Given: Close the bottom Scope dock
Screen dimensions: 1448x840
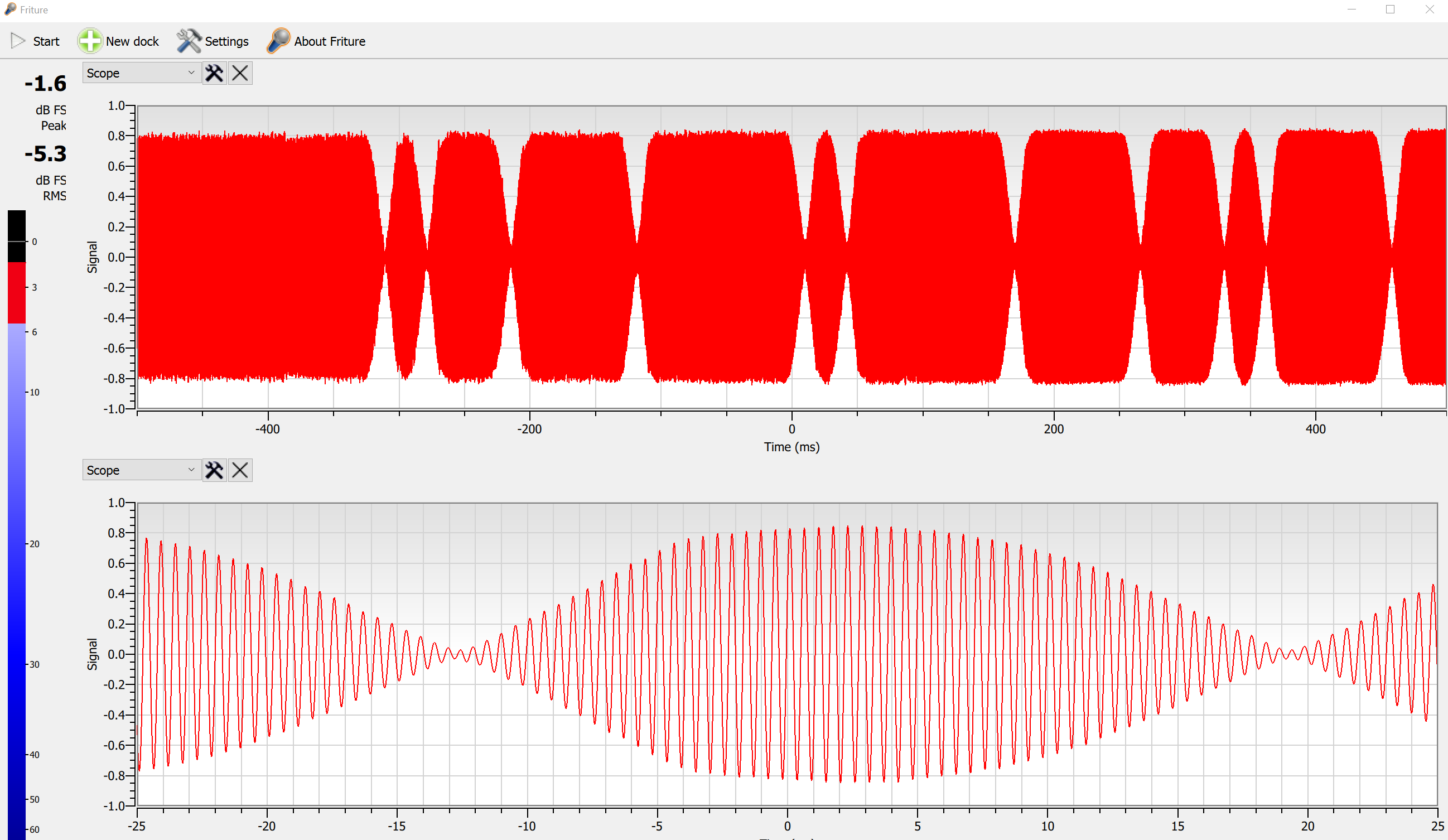Looking at the screenshot, I should pyautogui.click(x=240, y=470).
